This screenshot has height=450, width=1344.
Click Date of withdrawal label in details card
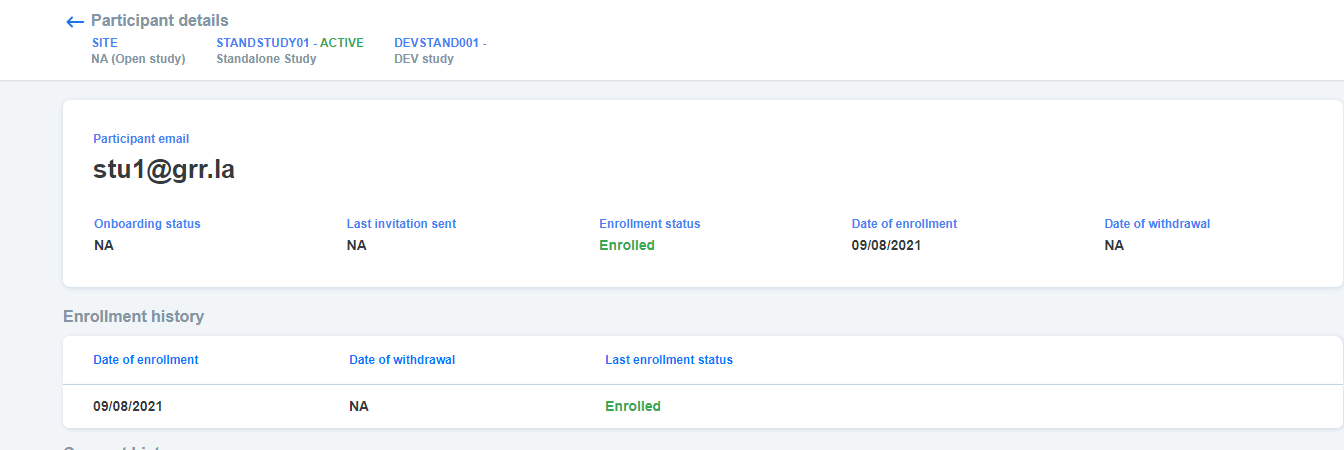pyautogui.click(x=1157, y=224)
